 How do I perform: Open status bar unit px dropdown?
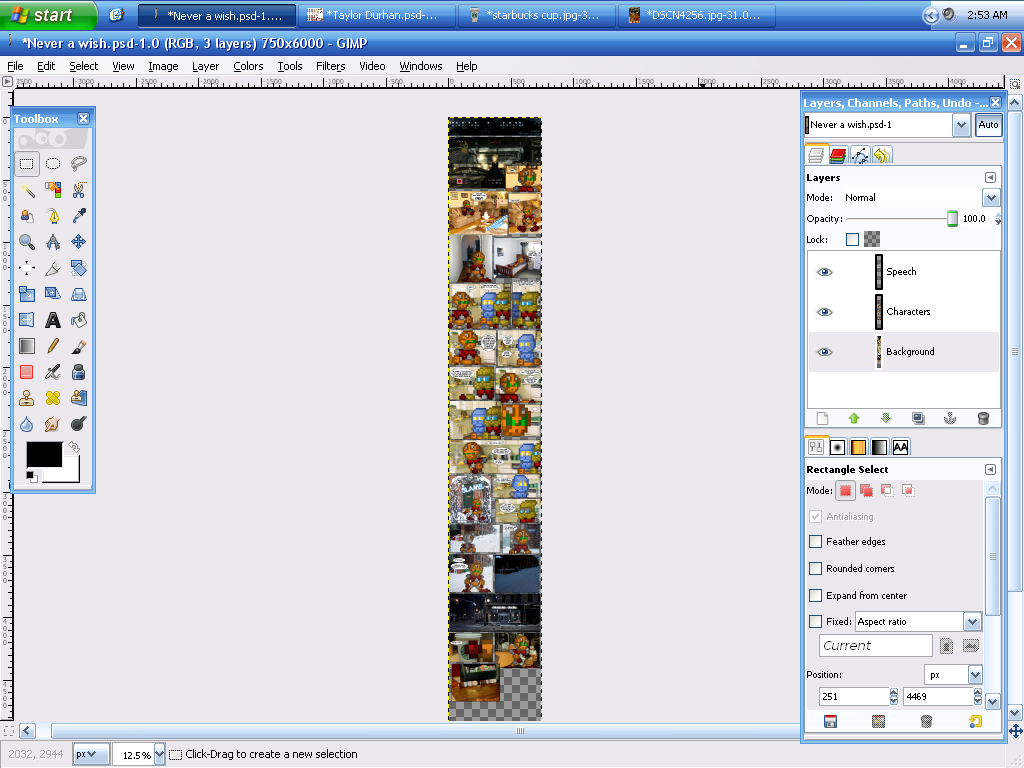coord(89,754)
